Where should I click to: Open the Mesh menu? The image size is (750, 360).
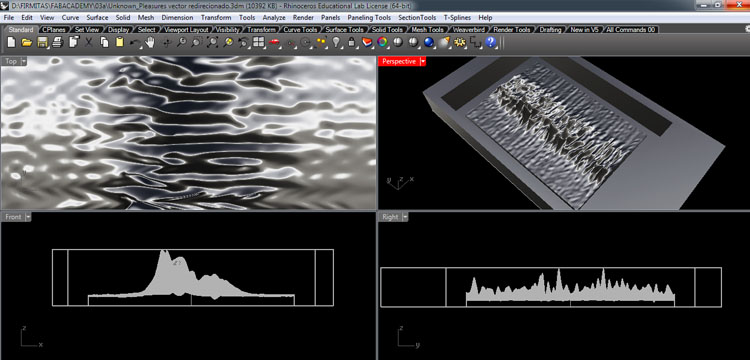pyautogui.click(x=146, y=18)
